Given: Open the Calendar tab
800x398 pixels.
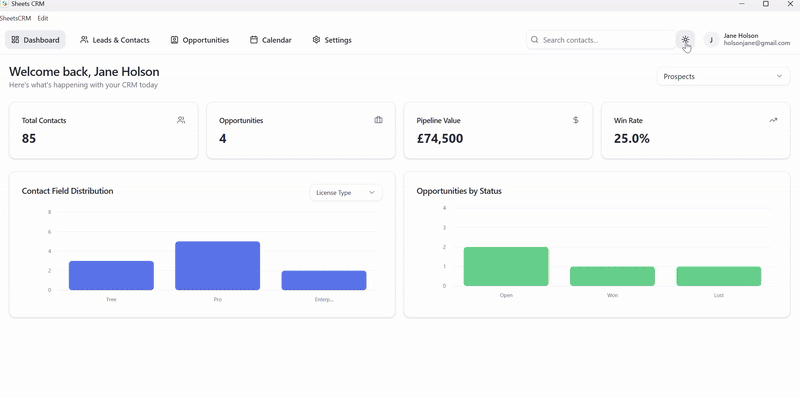Looking at the screenshot, I should tap(270, 40).
